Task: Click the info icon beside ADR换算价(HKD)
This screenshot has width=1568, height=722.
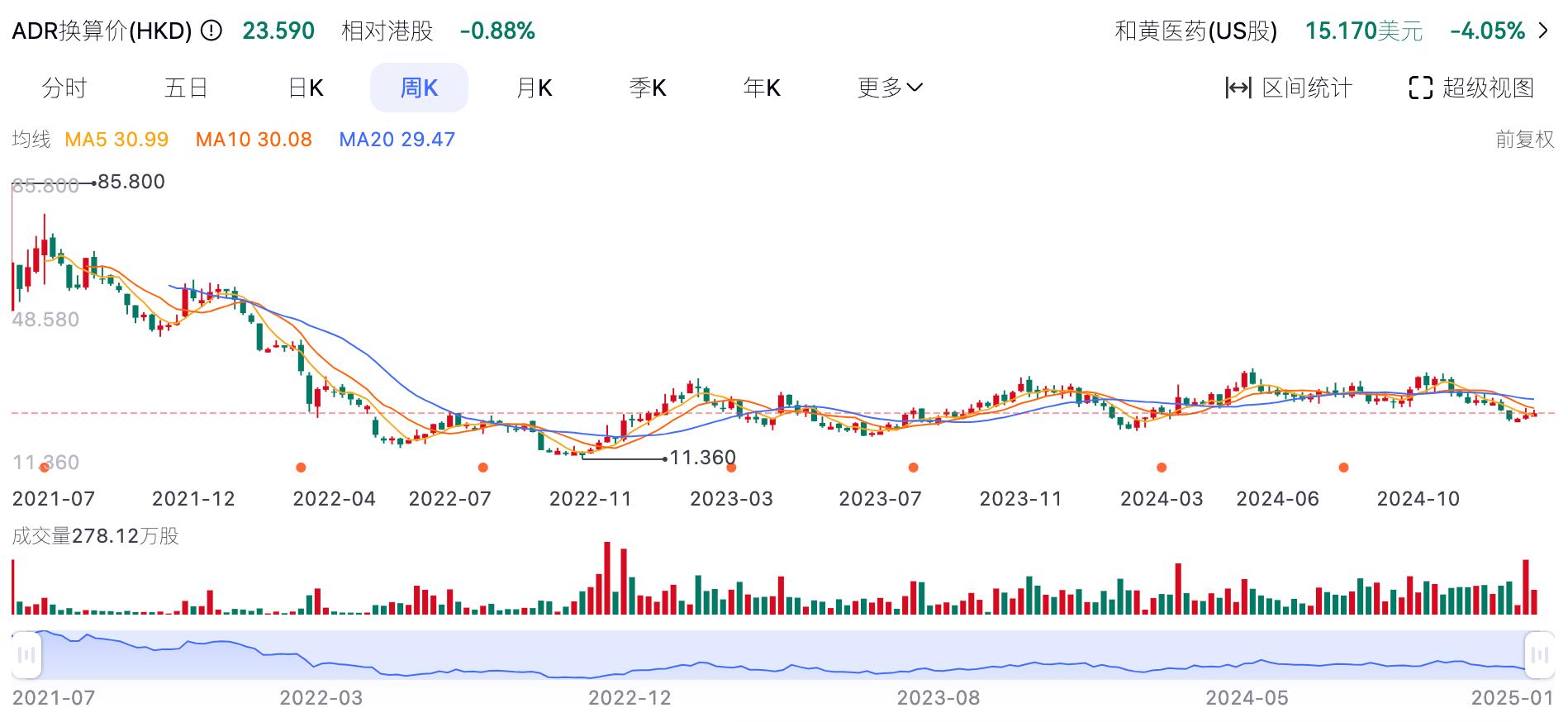Action: pyautogui.click(x=211, y=31)
